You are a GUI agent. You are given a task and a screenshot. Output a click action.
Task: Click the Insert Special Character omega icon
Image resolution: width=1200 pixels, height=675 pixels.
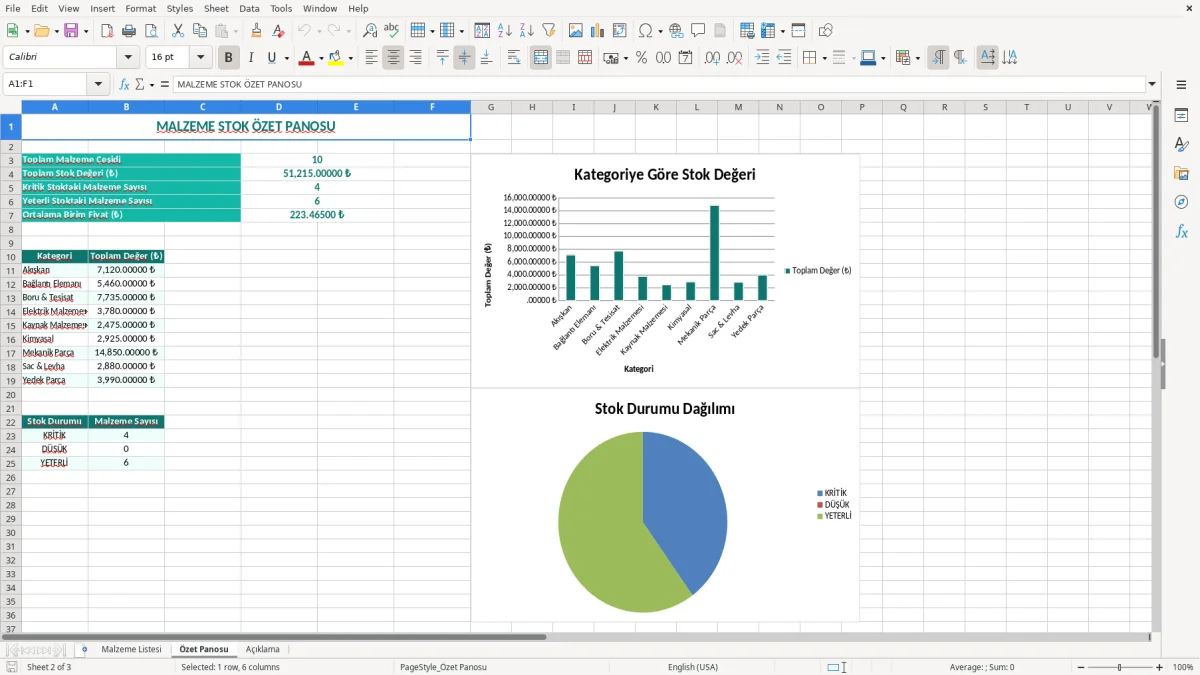(x=645, y=31)
